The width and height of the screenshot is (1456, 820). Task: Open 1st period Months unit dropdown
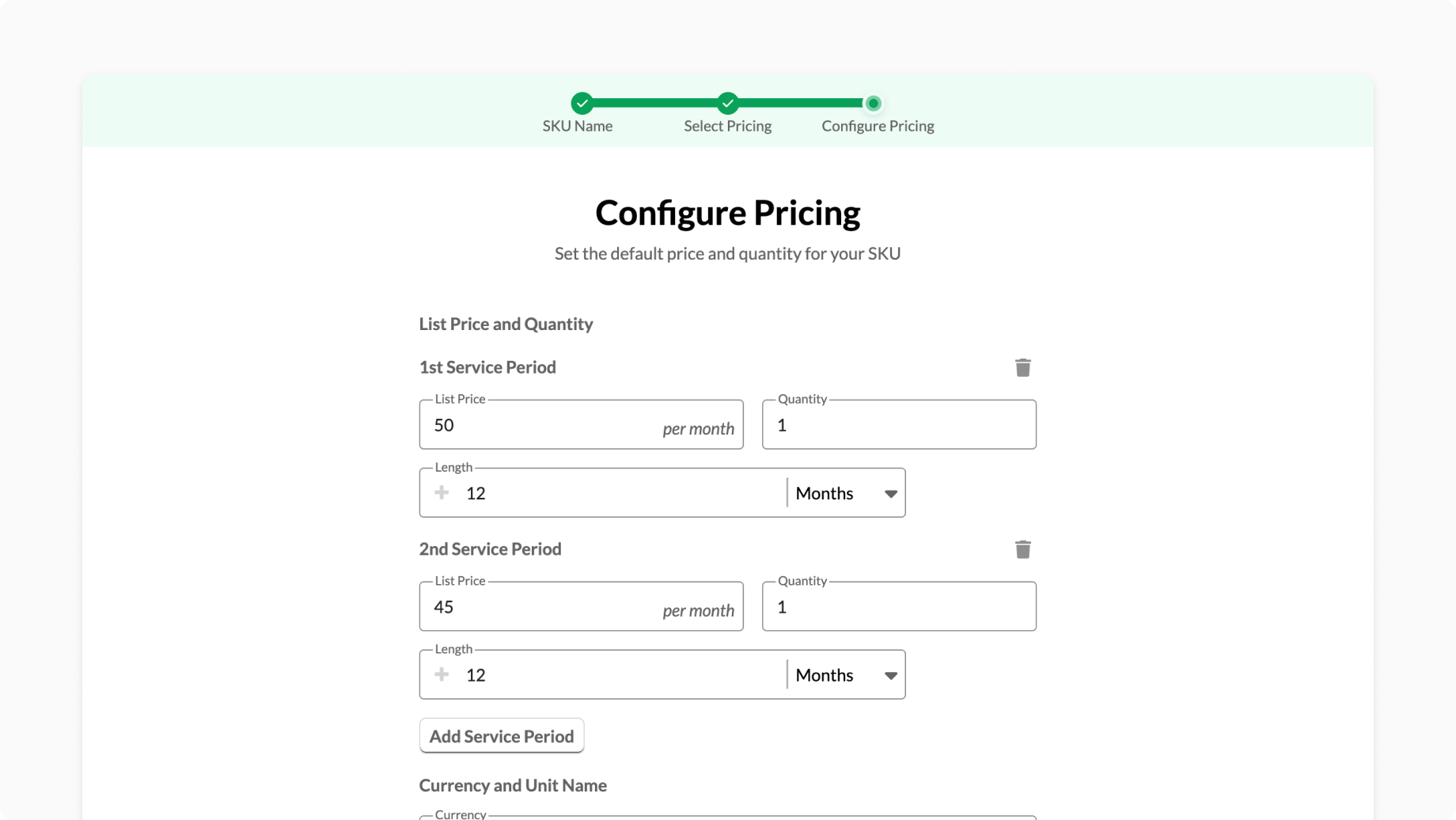coord(846,493)
